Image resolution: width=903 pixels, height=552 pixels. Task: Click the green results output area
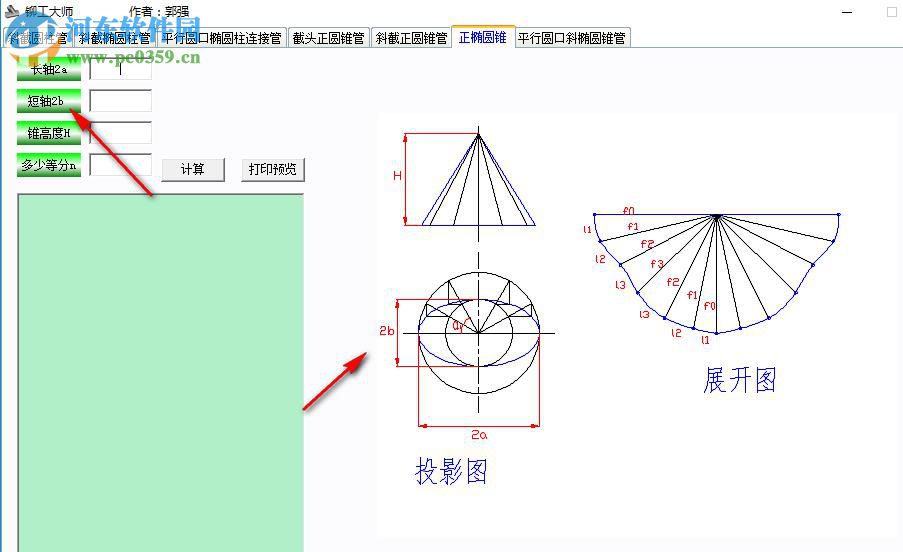(x=161, y=373)
